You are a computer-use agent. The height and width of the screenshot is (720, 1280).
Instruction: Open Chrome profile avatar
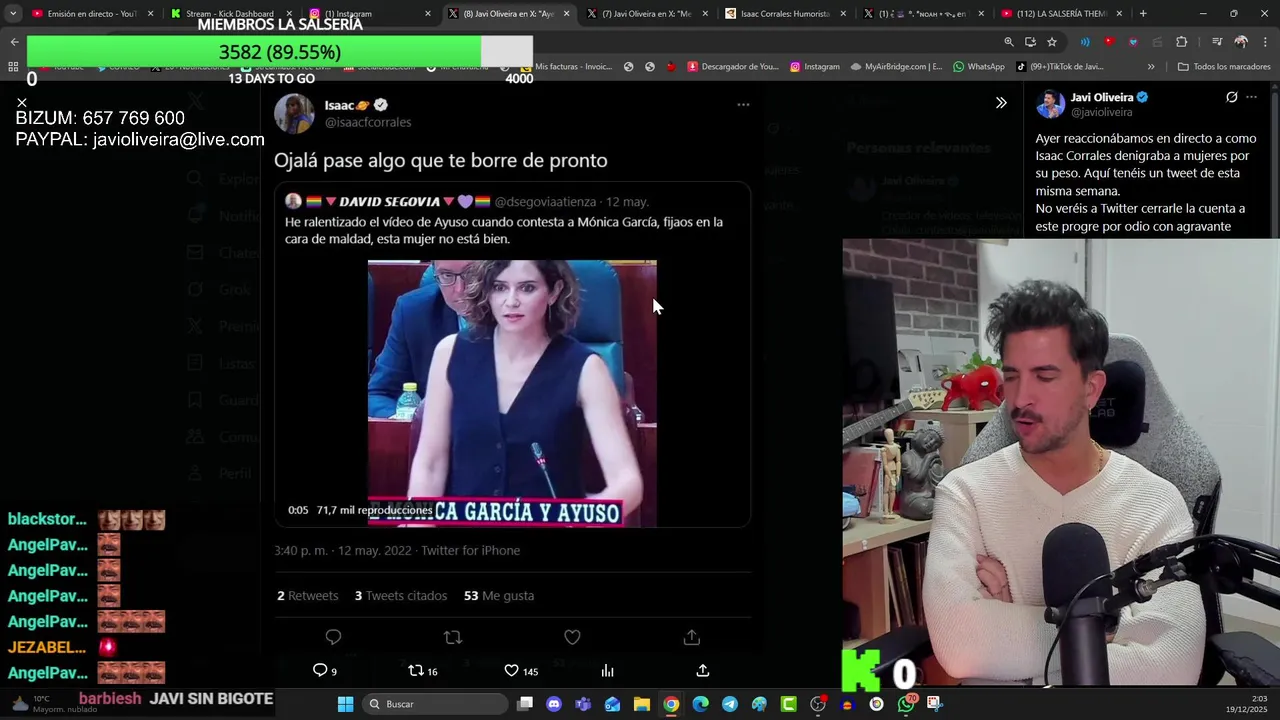(1241, 42)
